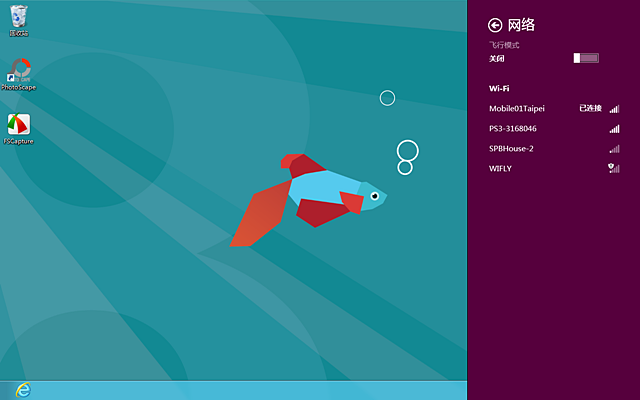Click the Mobile01Taipei signal strength icon
640x400 pixels.
coord(614,109)
